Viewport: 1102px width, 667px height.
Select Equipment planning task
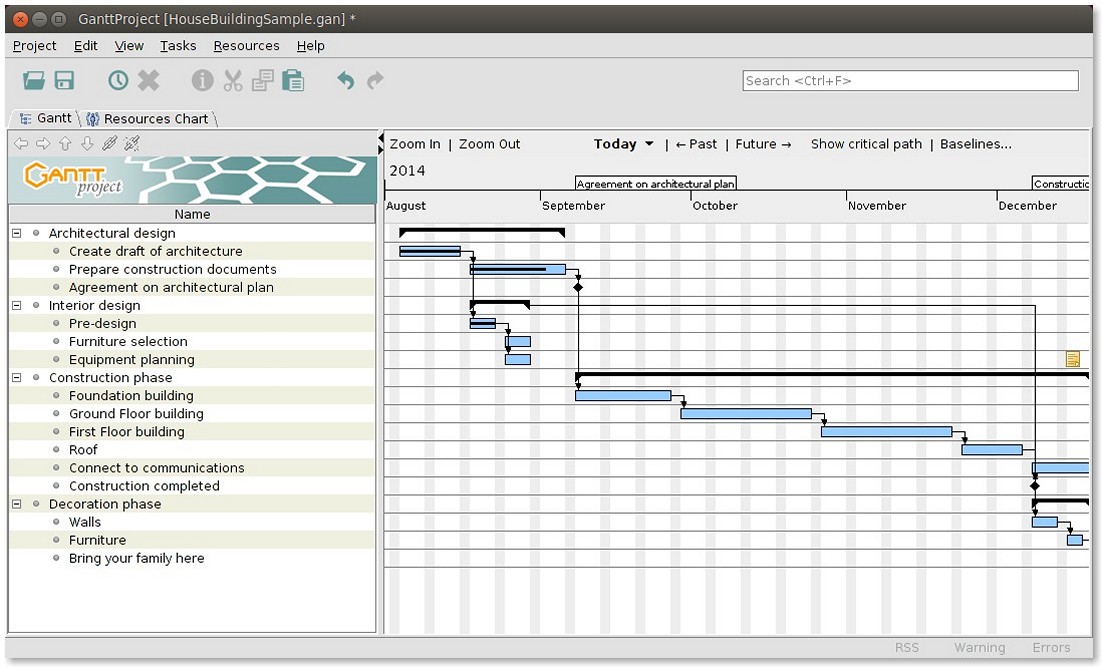[131, 360]
